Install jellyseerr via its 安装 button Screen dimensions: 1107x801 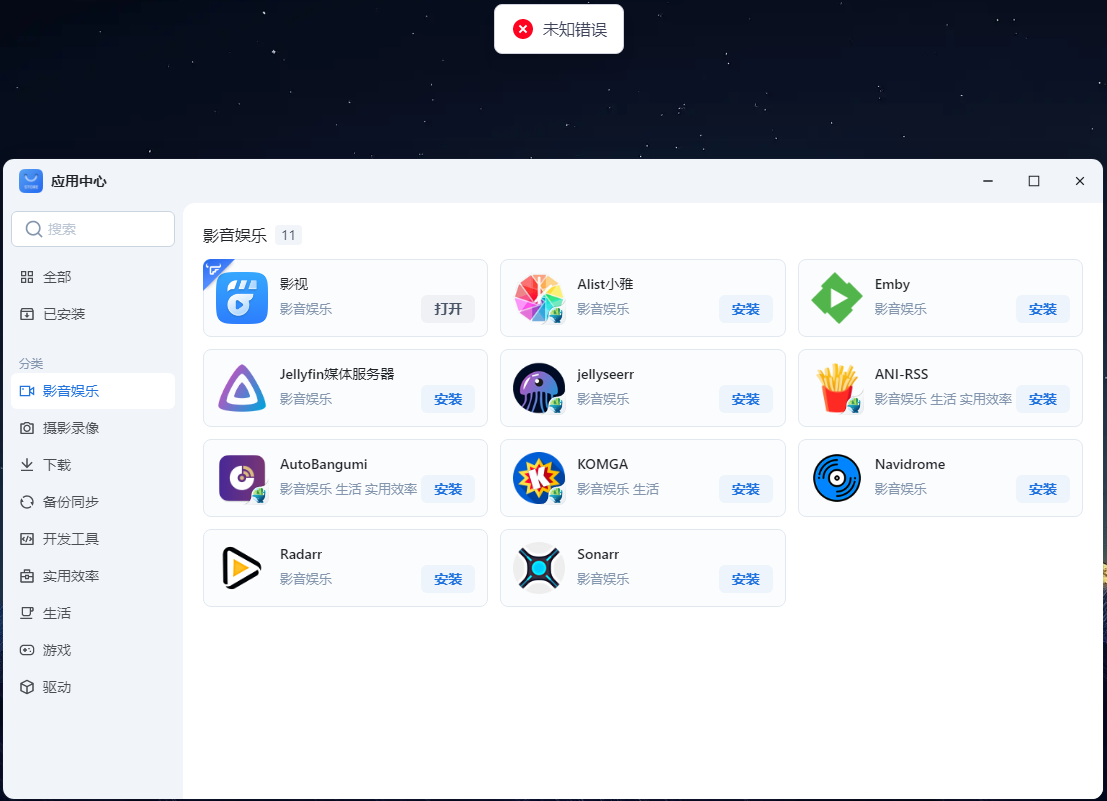746,399
